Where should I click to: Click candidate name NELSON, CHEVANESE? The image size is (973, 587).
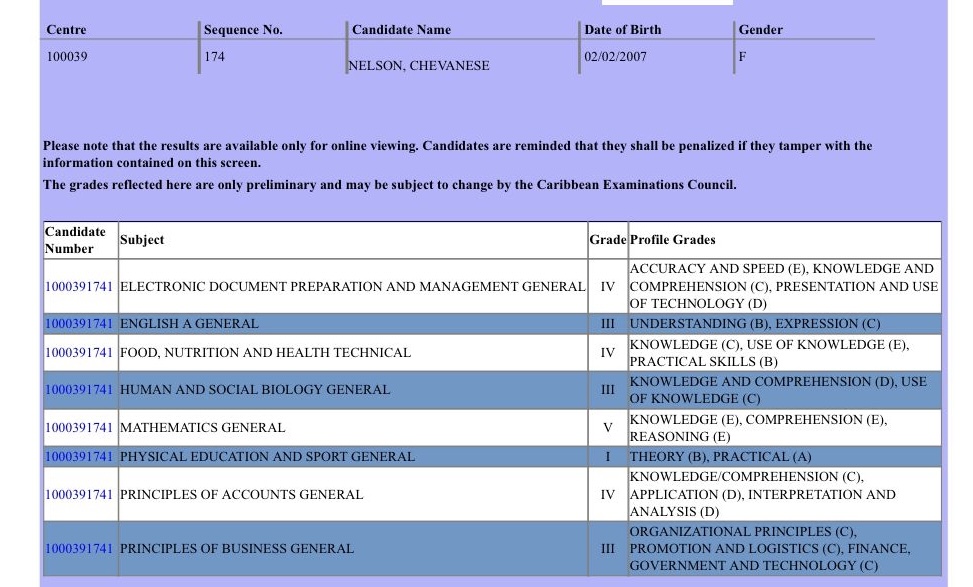coord(419,66)
